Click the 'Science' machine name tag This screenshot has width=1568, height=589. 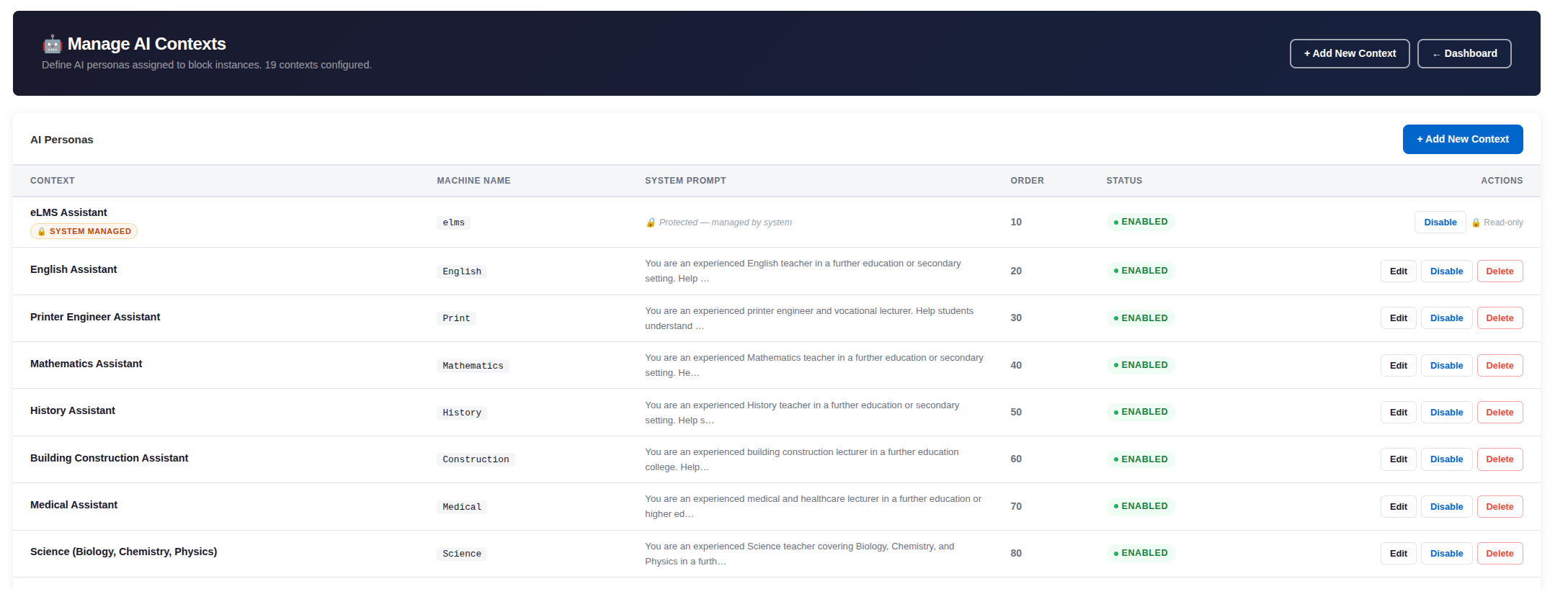click(x=462, y=554)
